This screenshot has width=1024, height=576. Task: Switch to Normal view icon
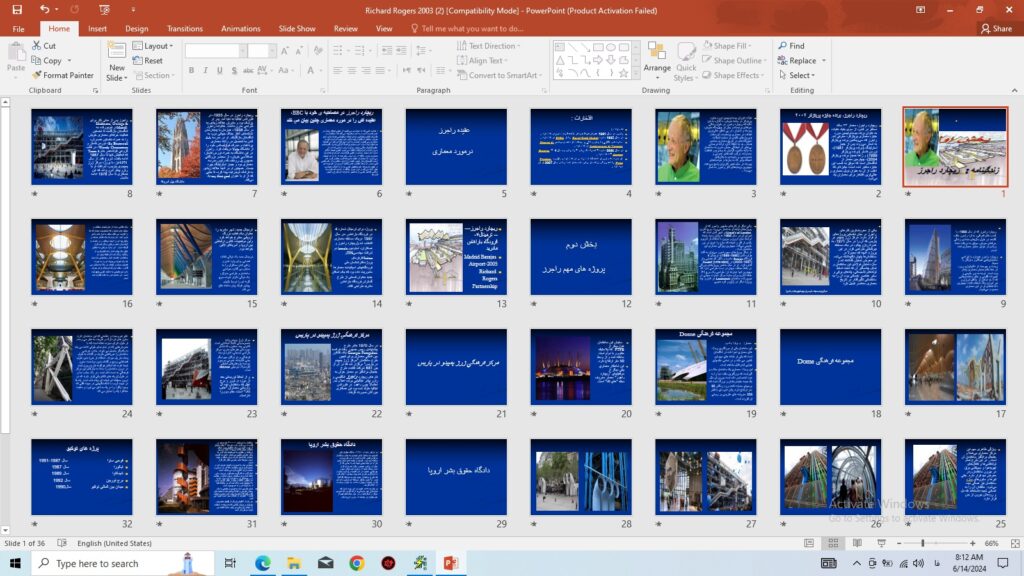809,543
